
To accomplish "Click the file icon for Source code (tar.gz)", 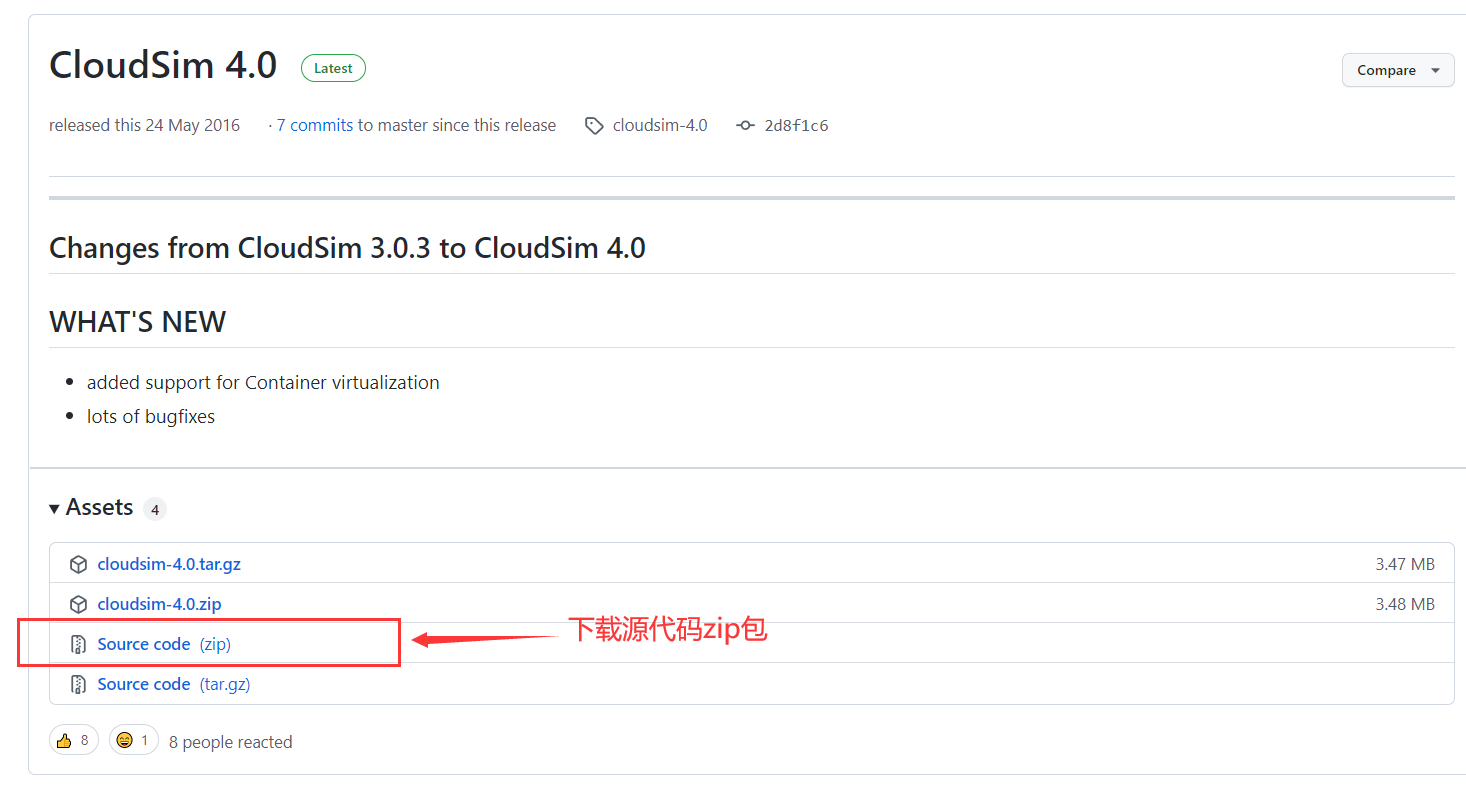I will click(78, 684).
